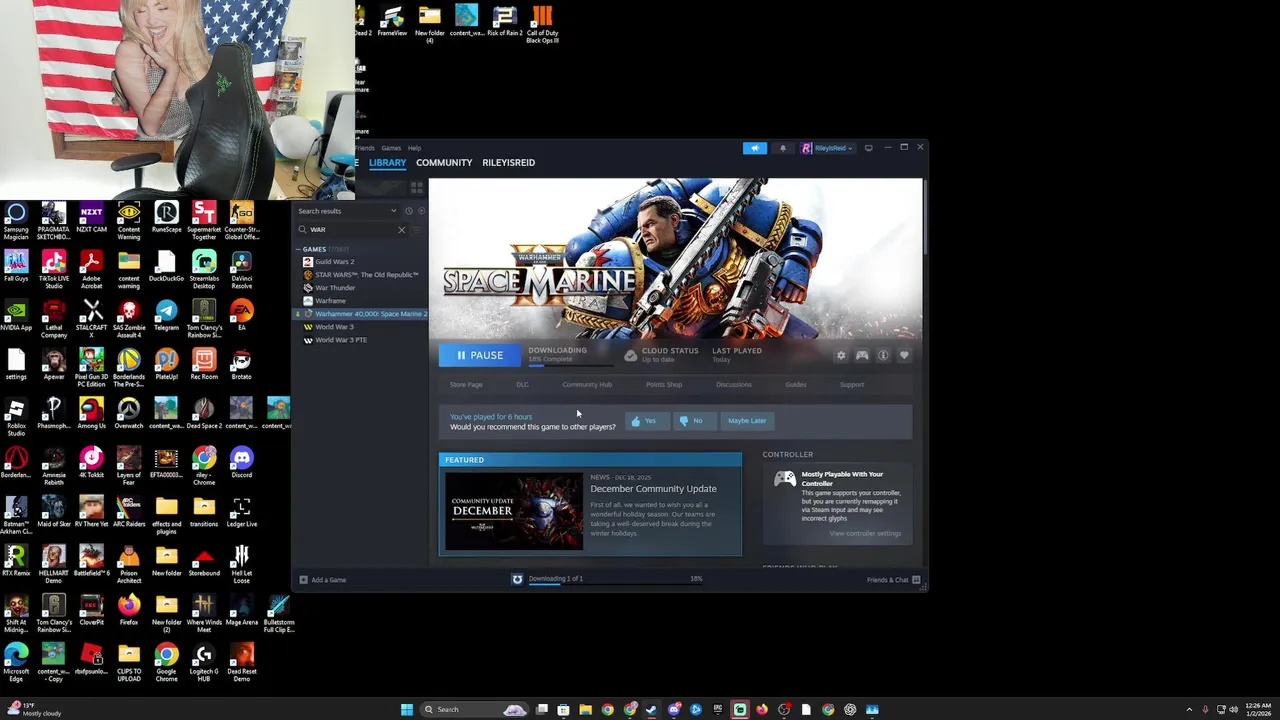Select Guild Wars 2 in list
This screenshot has height=720, width=1280.
coord(334,262)
